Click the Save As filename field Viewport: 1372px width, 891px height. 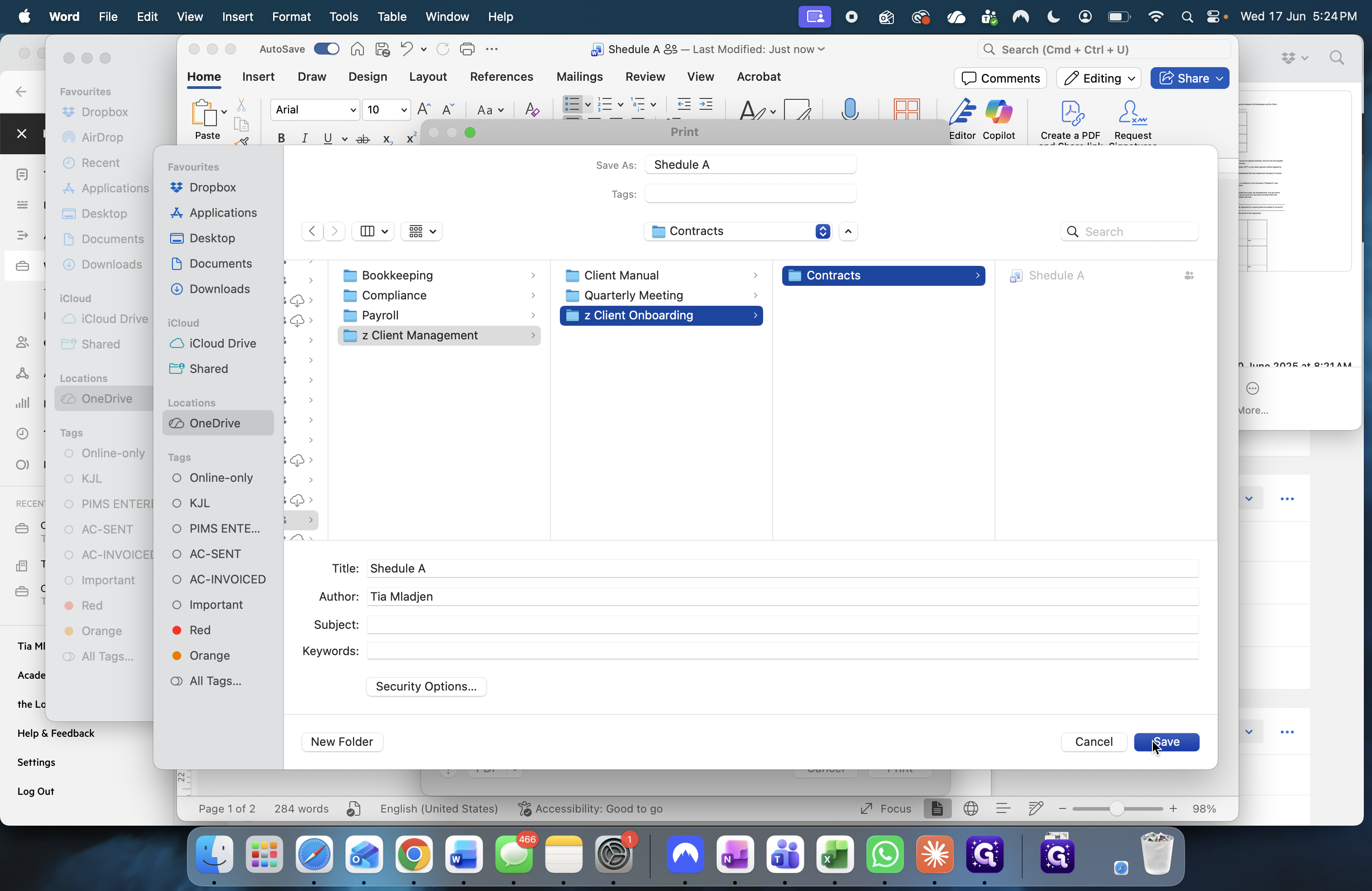[750, 165]
